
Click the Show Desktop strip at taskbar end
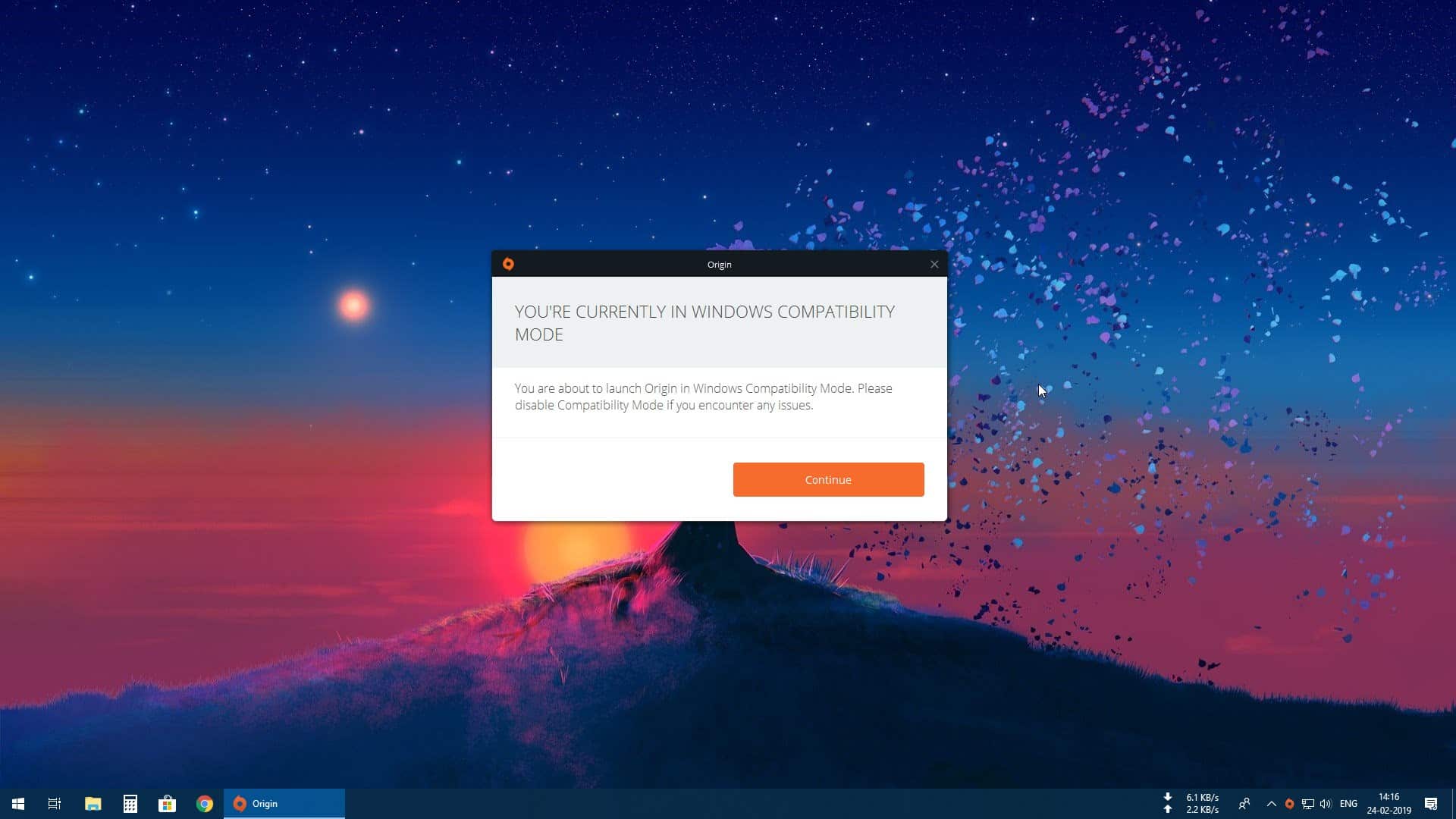click(x=1453, y=804)
